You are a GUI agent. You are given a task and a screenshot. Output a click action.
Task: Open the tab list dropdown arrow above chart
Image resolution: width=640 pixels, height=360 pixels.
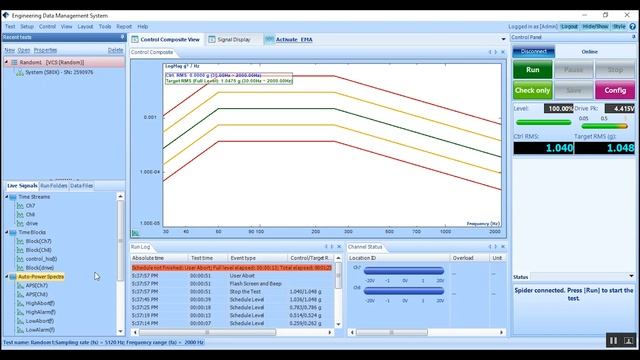[503, 39]
